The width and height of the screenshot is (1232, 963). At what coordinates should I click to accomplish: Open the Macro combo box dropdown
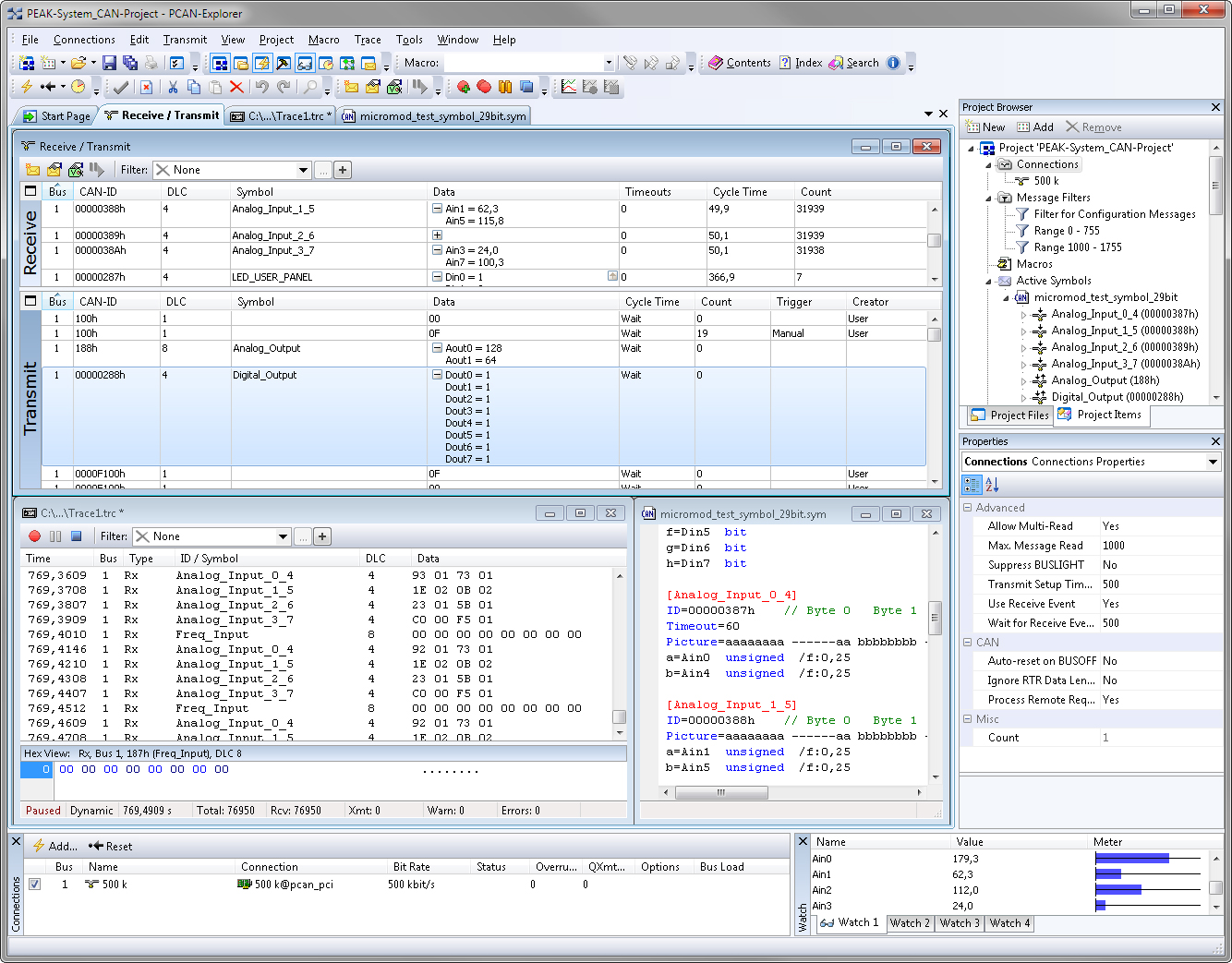[608, 63]
